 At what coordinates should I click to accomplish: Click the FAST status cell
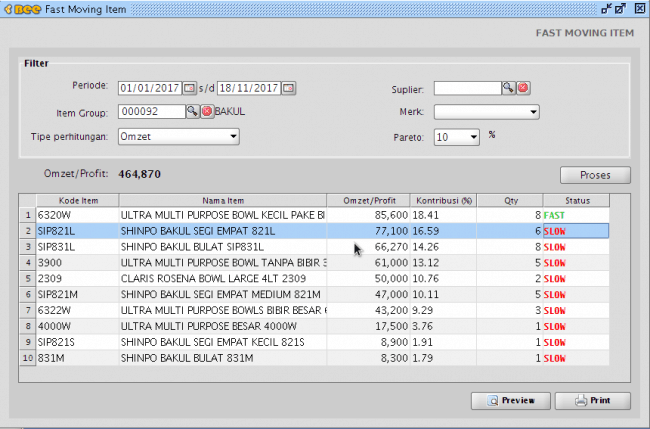[x=576, y=215]
